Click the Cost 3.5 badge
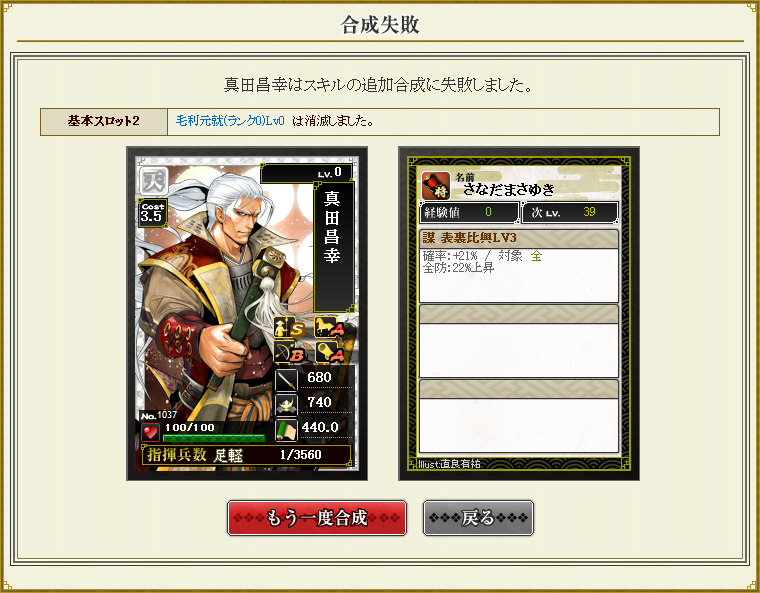The width and height of the screenshot is (760, 593). (153, 213)
